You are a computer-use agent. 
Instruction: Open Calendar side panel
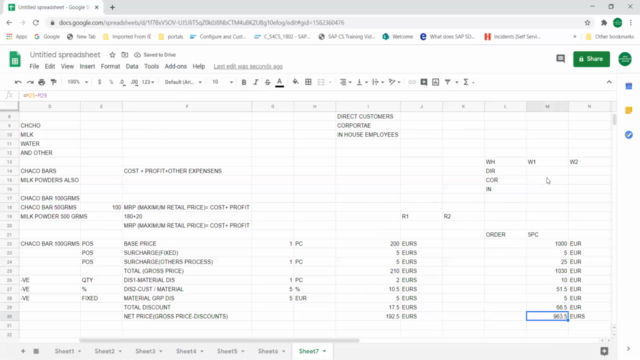point(629,86)
